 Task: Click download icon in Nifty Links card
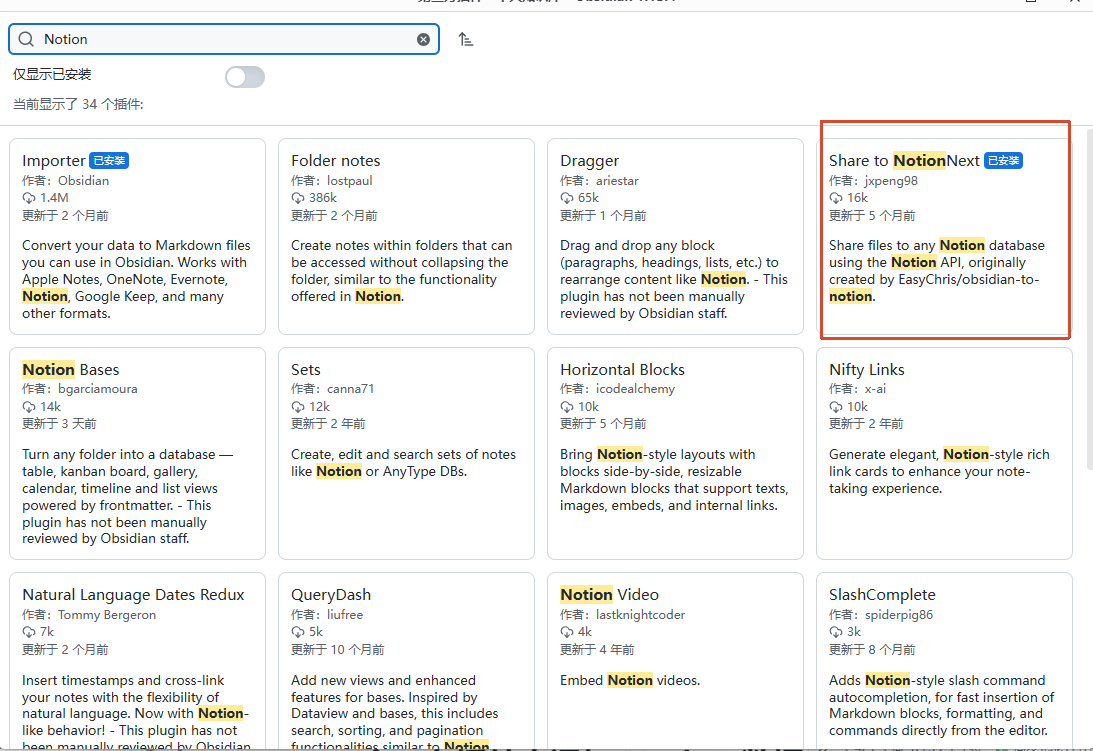click(836, 407)
